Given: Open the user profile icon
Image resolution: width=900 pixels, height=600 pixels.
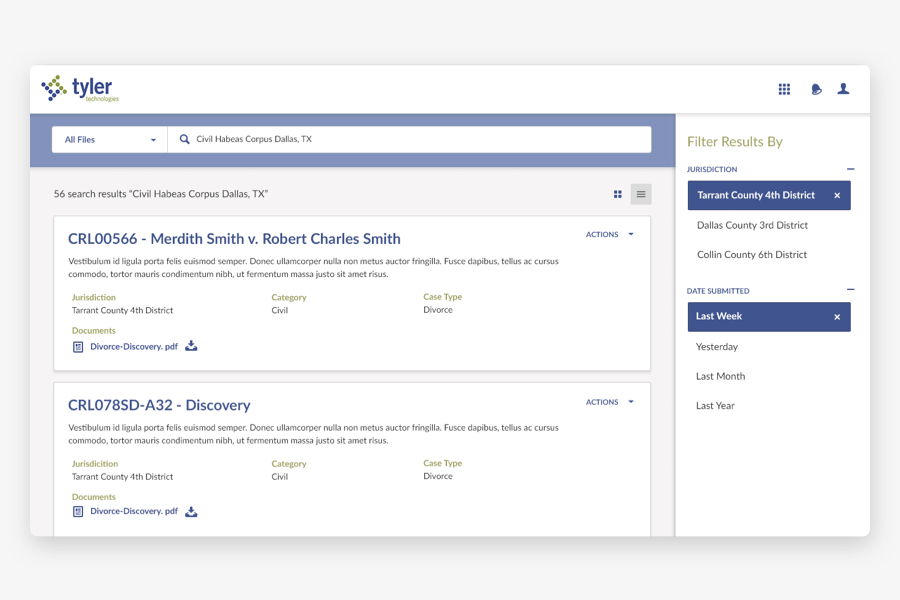Looking at the screenshot, I should [844, 89].
